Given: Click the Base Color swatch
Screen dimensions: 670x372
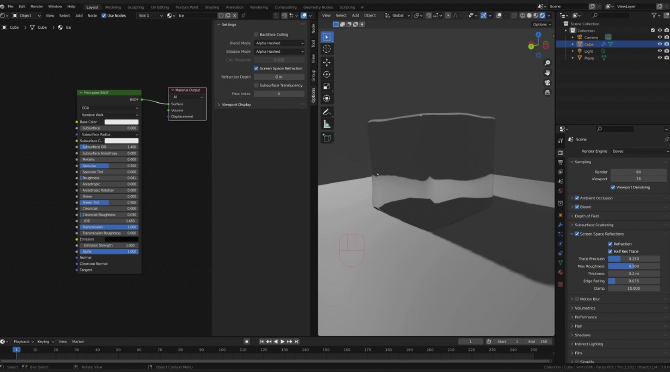Looking at the screenshot, I should [x=121, y=122].
